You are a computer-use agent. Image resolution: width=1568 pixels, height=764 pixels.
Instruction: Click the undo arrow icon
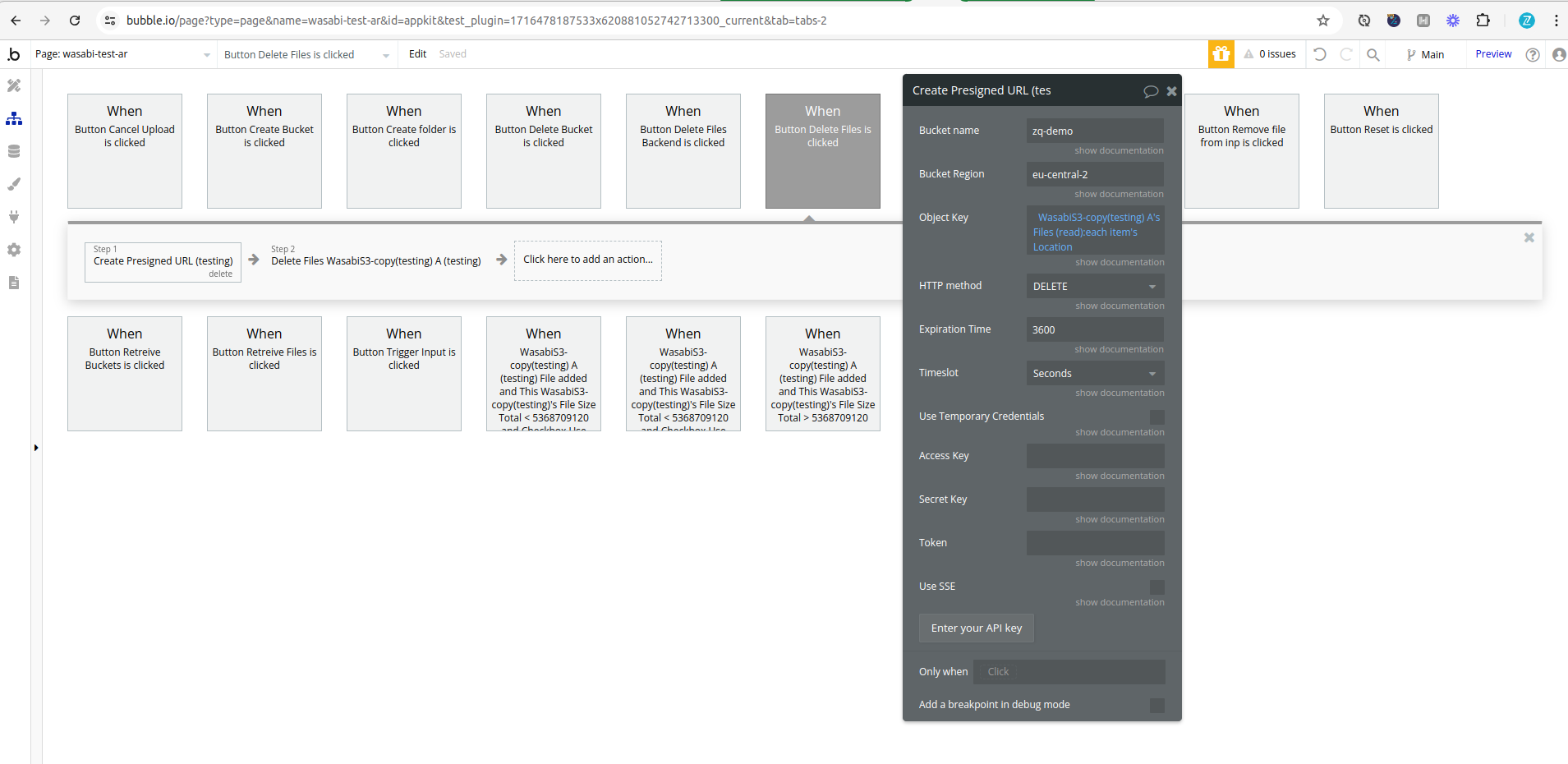pos(1320,54)
